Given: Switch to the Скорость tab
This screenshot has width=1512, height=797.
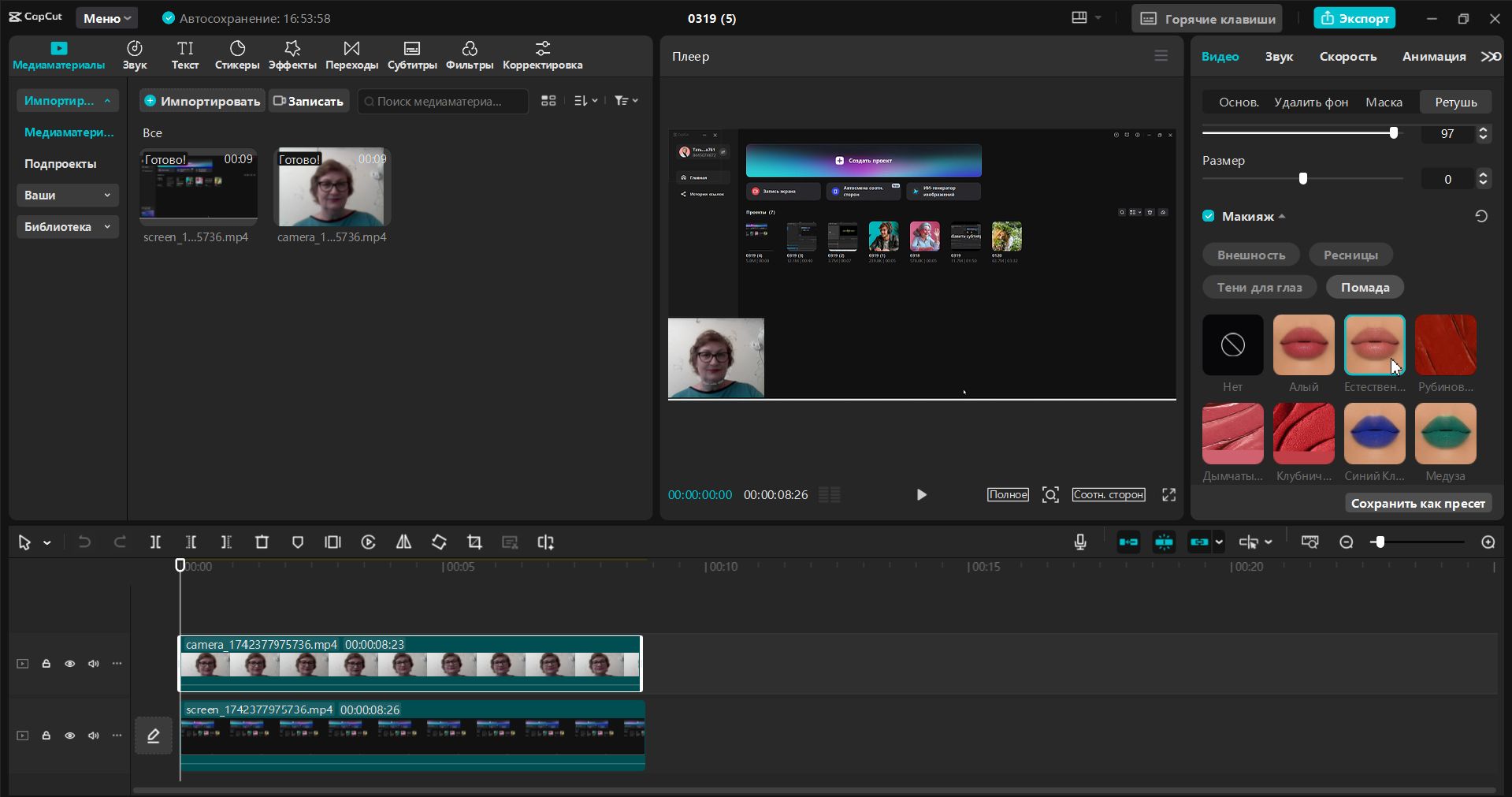Looking at the screenshot, I should pos(1348,57).
